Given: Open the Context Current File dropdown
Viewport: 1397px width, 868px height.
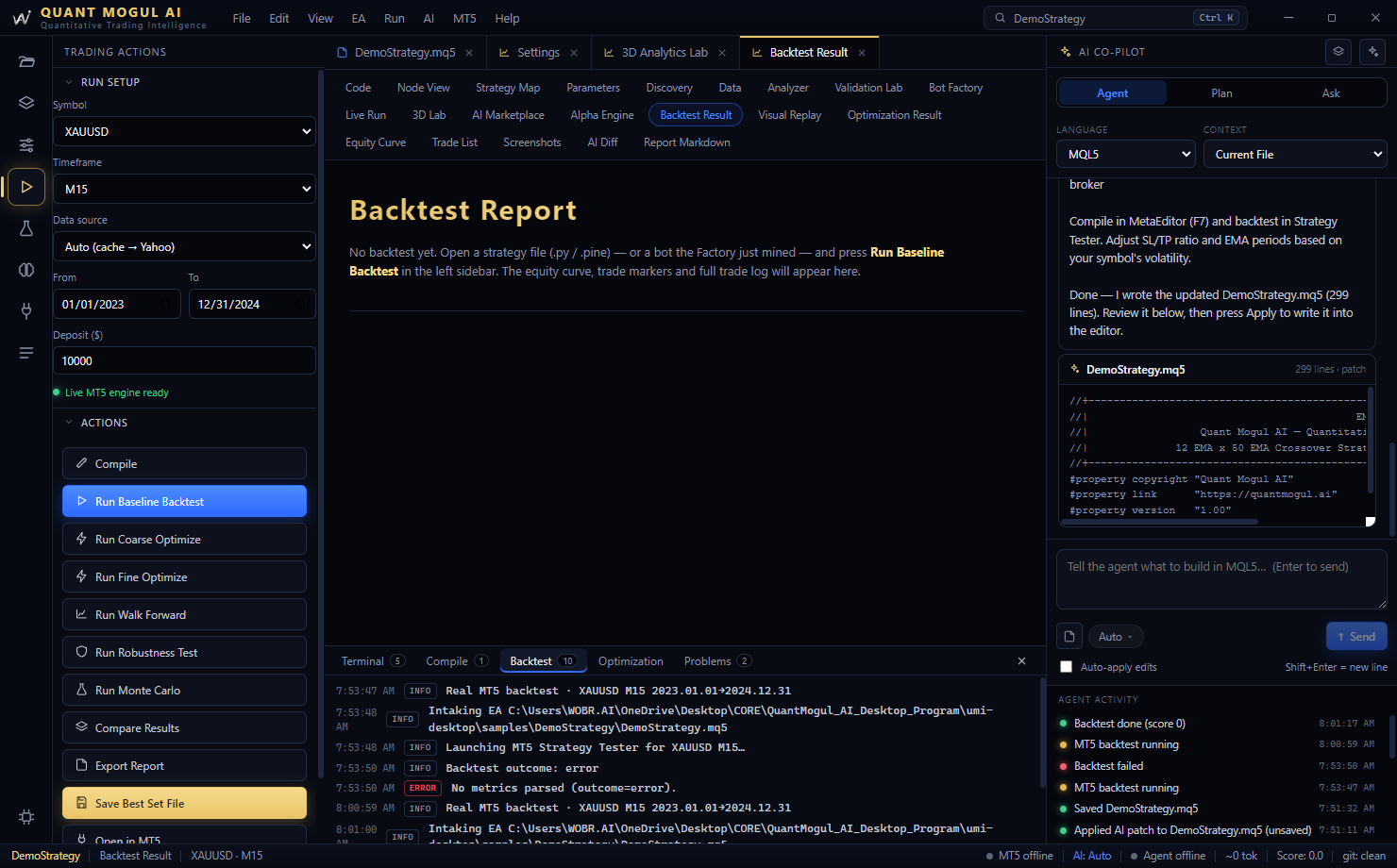Looking at the screenshot, I should (1295, 154).
